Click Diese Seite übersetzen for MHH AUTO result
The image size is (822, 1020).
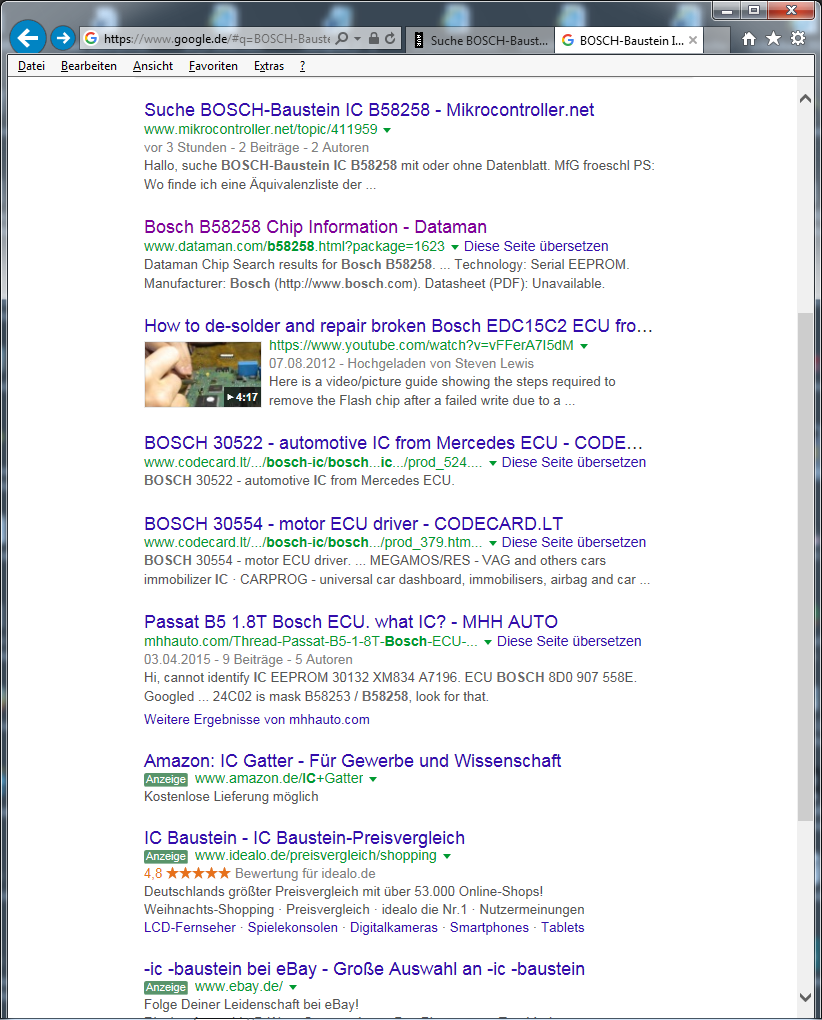[569, 641]
